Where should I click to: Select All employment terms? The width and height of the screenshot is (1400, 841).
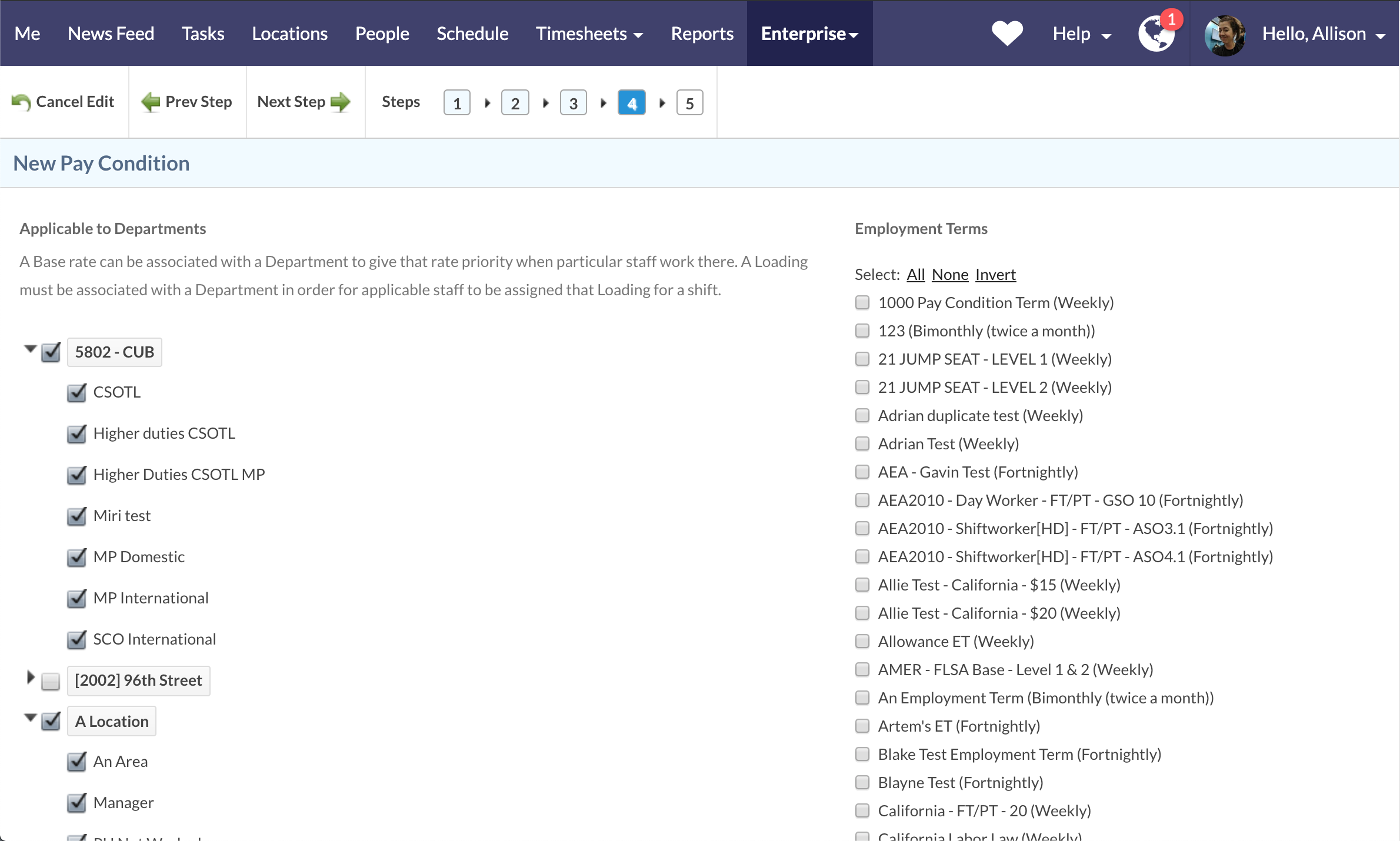click(915, 274)
